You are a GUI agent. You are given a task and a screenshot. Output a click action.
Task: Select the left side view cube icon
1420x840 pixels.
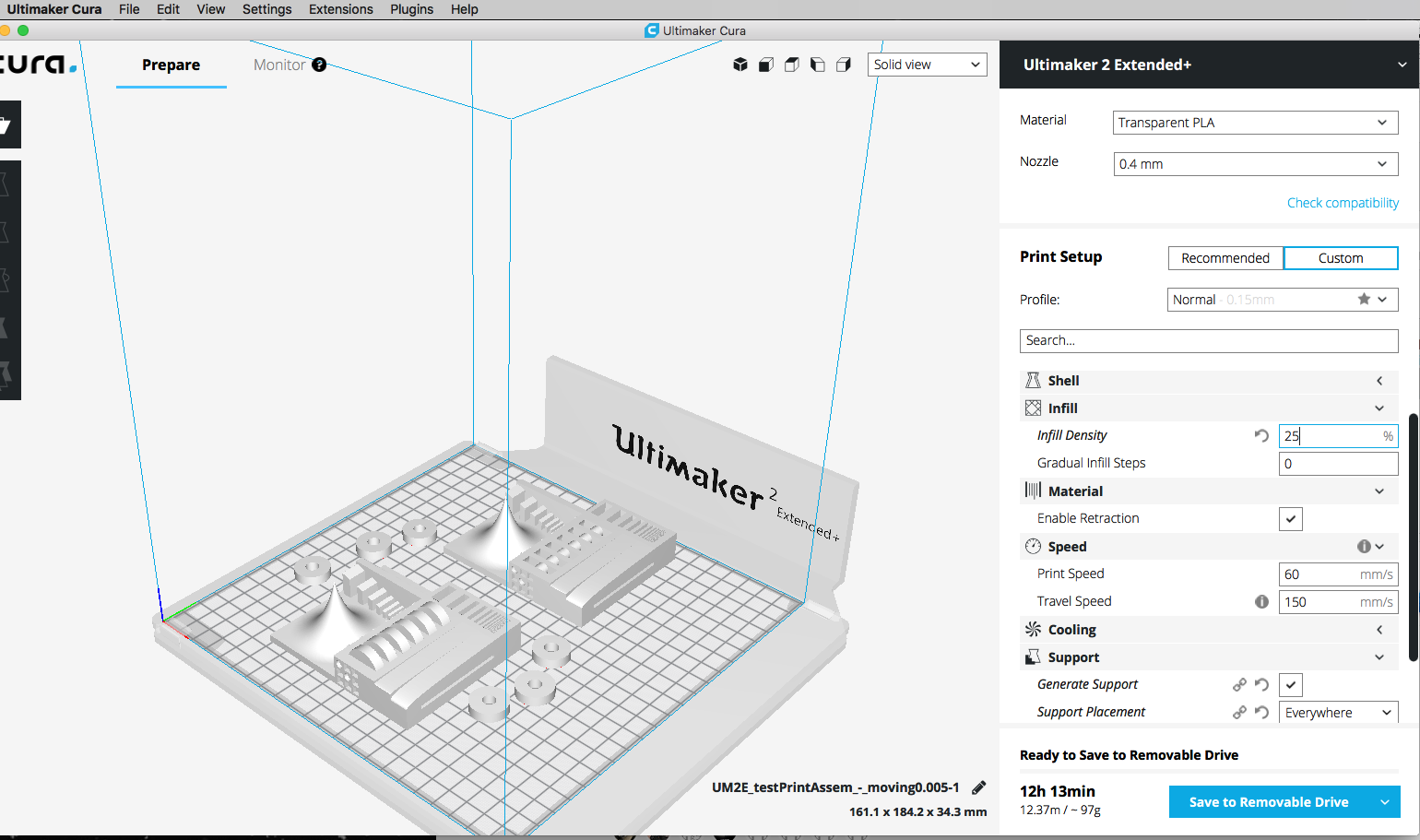(x=818, y=65)
